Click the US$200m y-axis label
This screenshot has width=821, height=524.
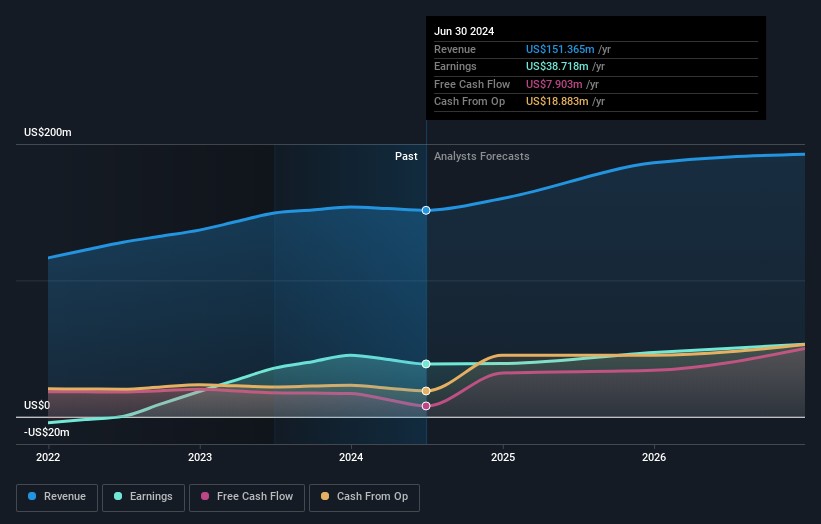coord(48,133)
